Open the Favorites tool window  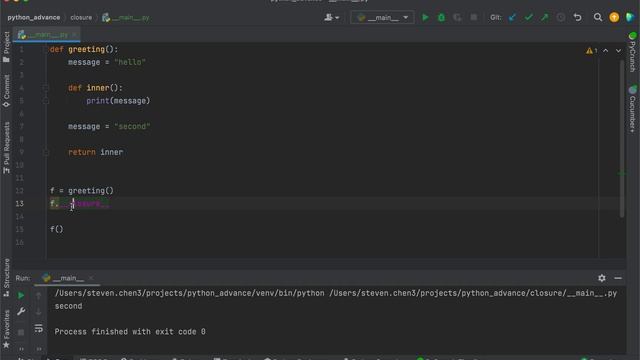(6, 329)
